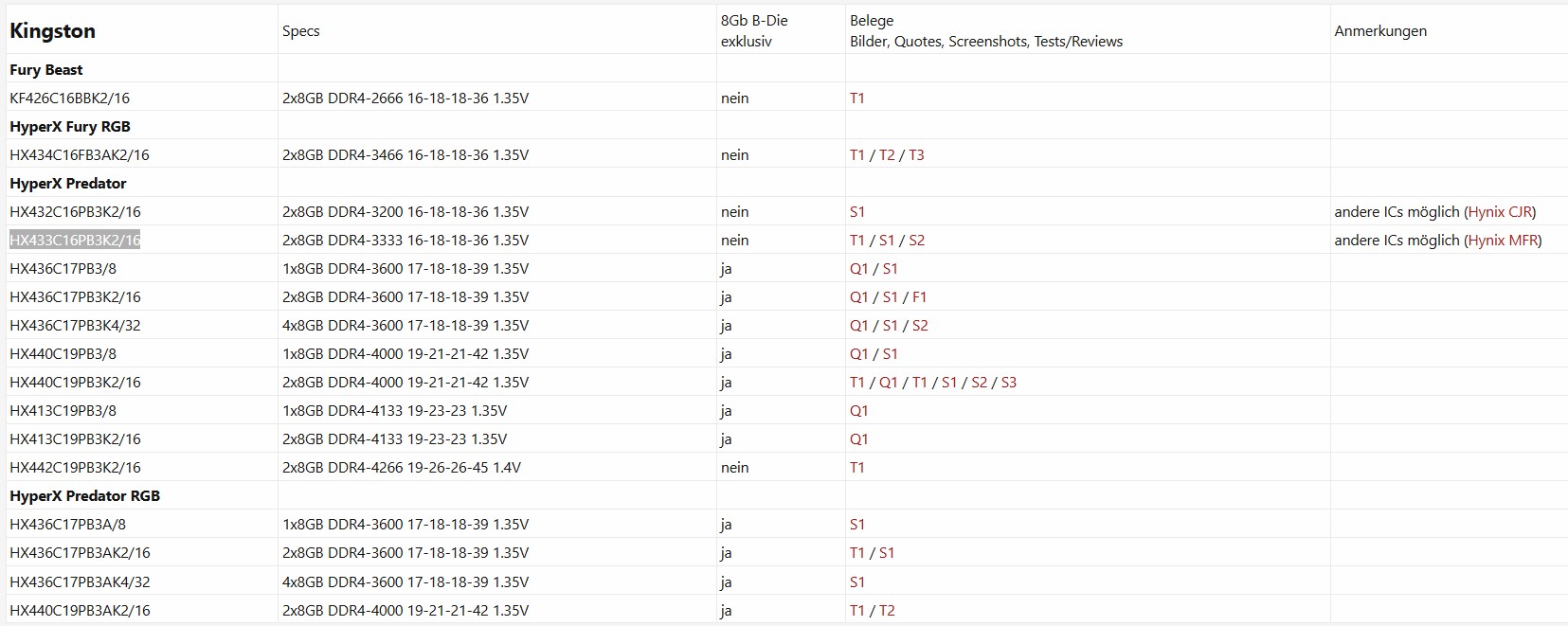Open the Hynix MFR link

[x=1503, y=241]
